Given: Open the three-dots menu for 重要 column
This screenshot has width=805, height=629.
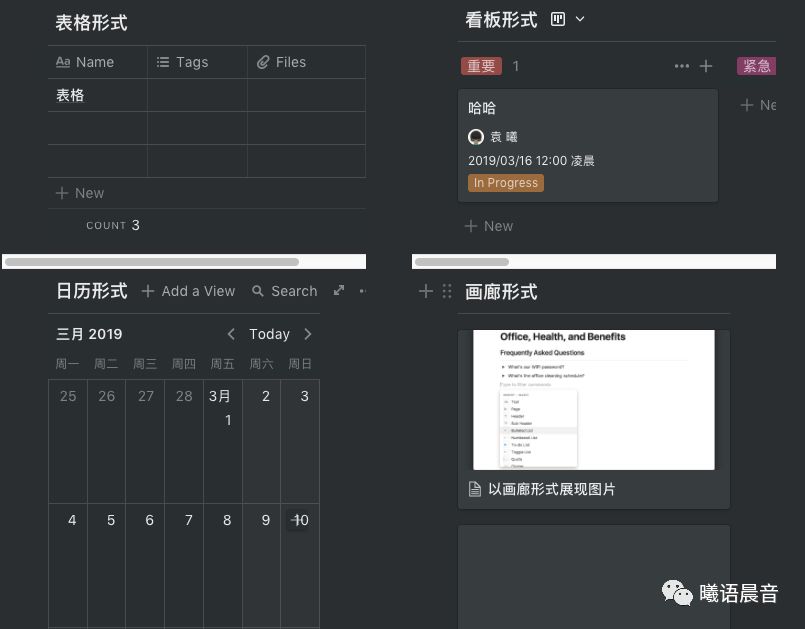Looking at the screenshot, I should point(682,66).
